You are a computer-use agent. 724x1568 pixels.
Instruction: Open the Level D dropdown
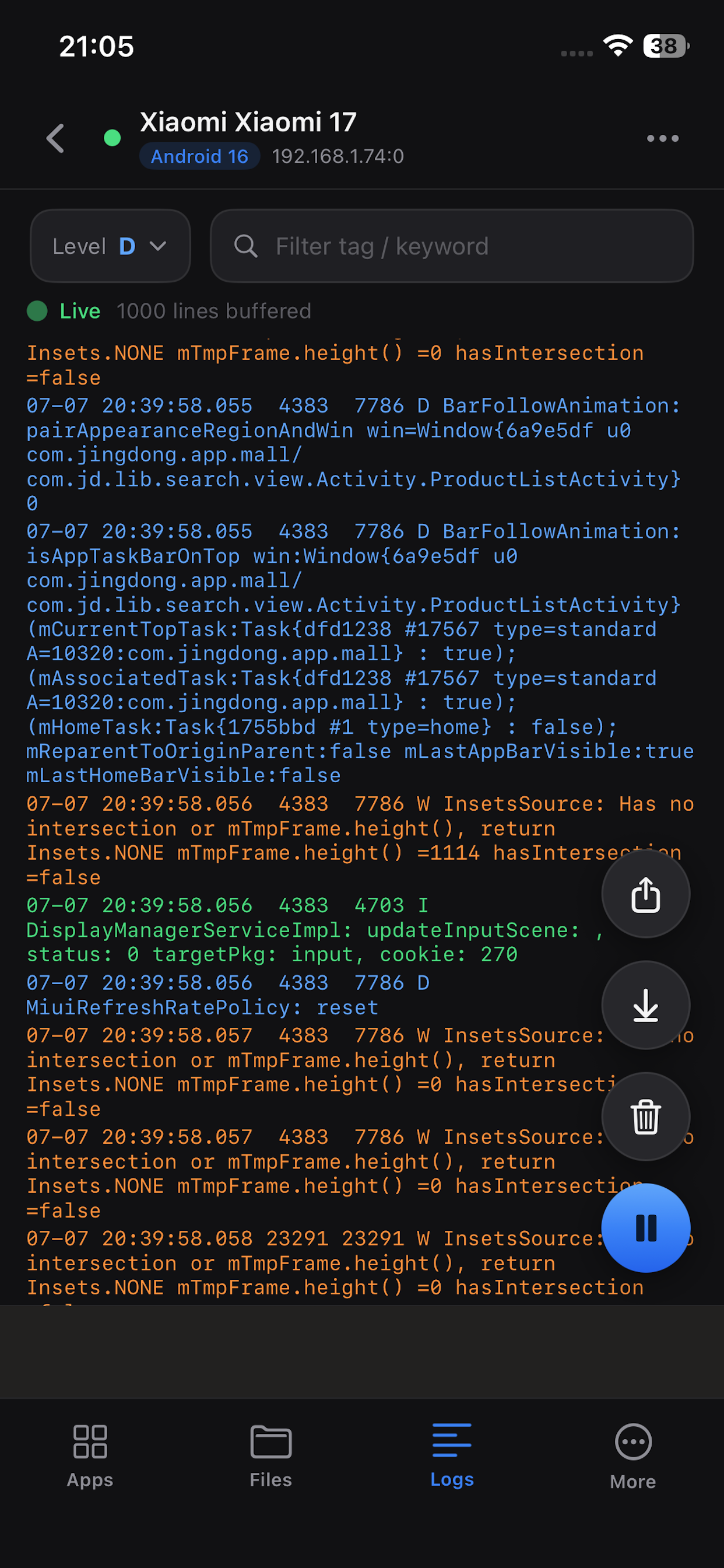click(110, 246)
